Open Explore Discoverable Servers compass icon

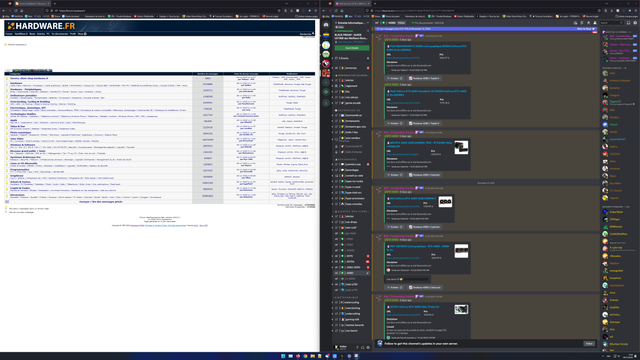tap(326, 92)
